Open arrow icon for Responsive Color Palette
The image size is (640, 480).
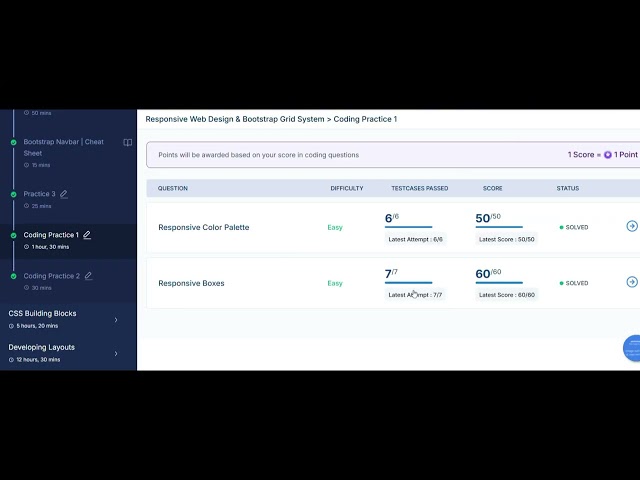point(632,226)
